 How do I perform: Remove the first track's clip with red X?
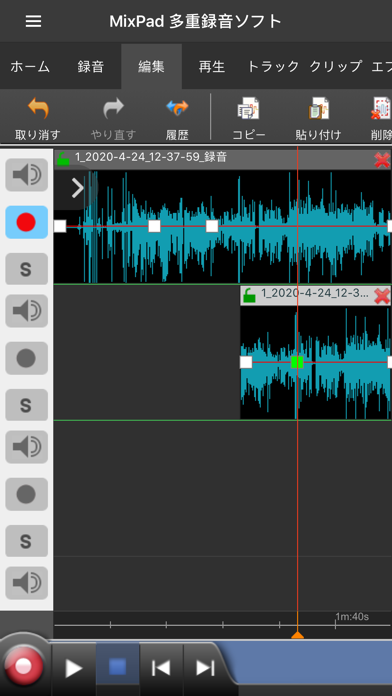pos(382,159)
